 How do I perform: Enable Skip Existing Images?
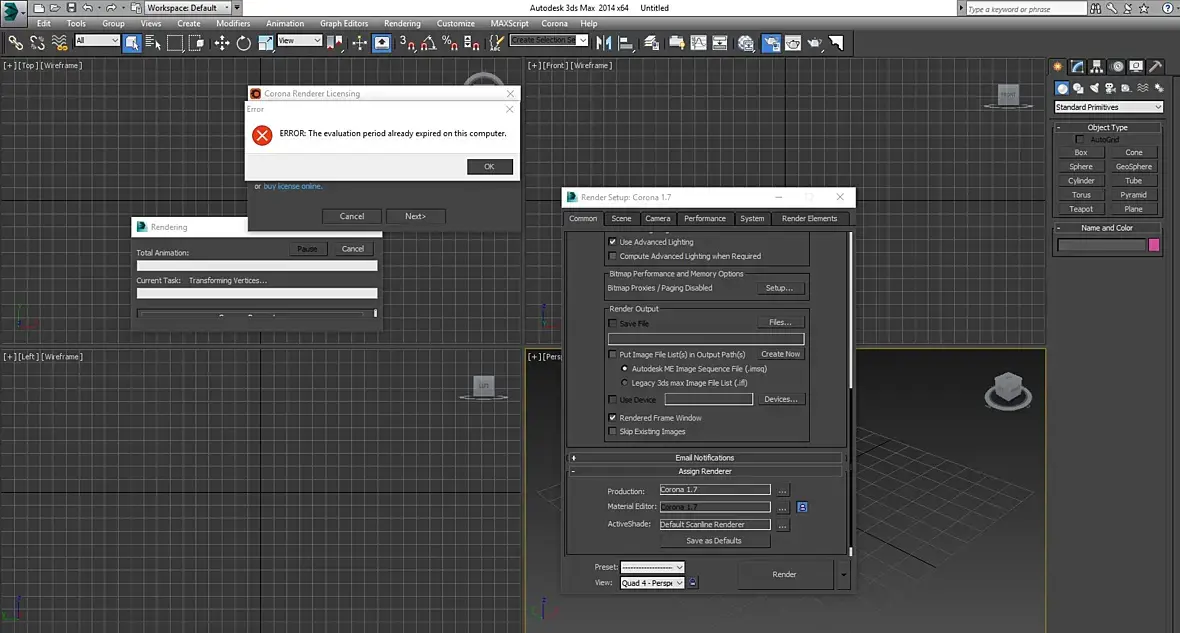(x=612, y=431)
